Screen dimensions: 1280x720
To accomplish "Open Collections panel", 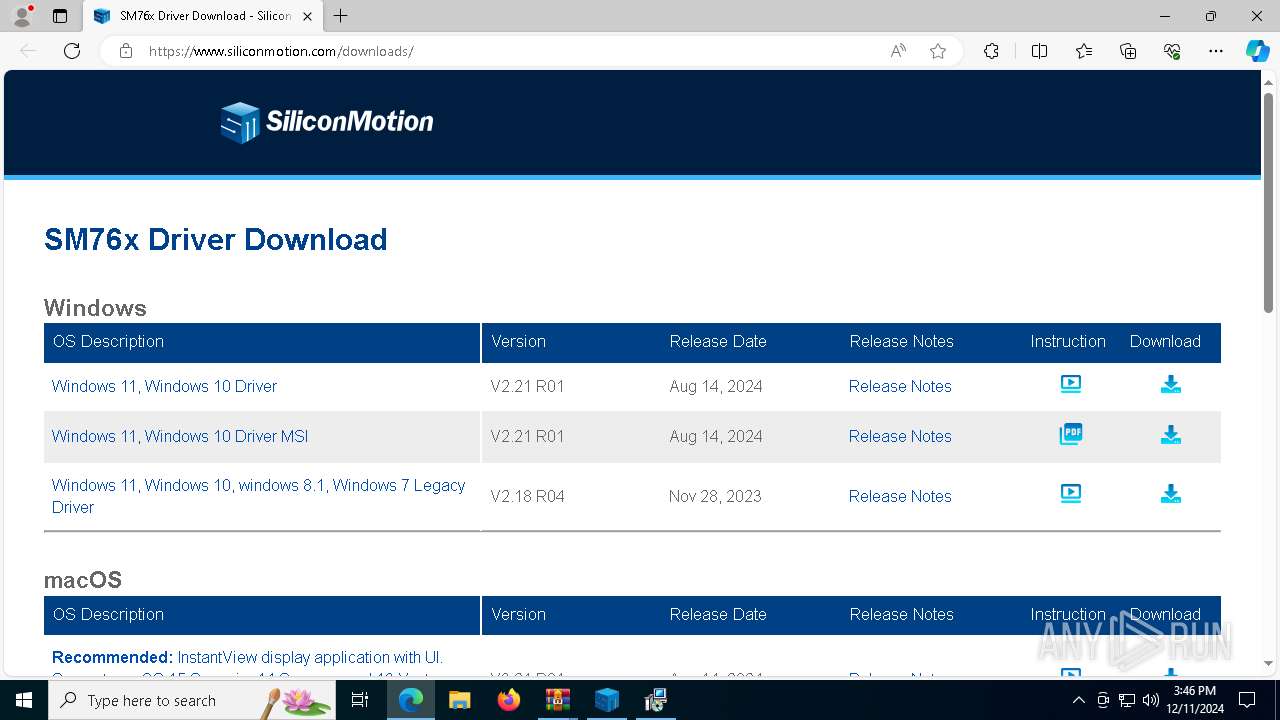I will coord(1128,51).
